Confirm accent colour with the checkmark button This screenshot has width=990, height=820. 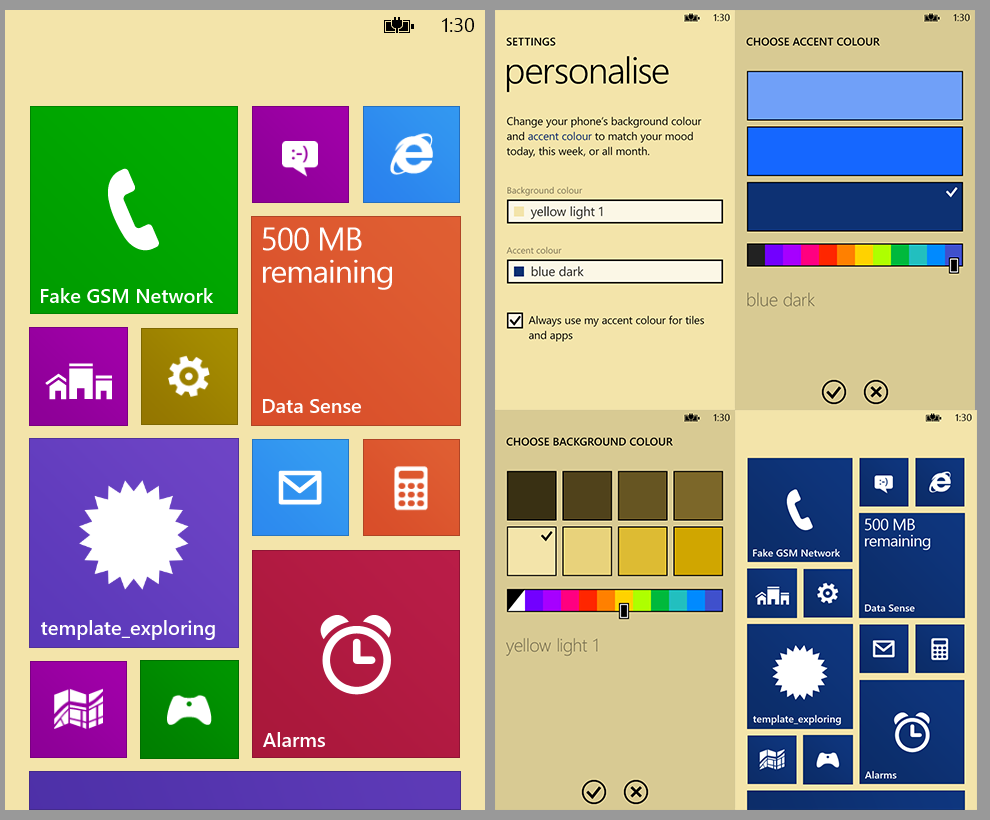[x=834, y=392]
